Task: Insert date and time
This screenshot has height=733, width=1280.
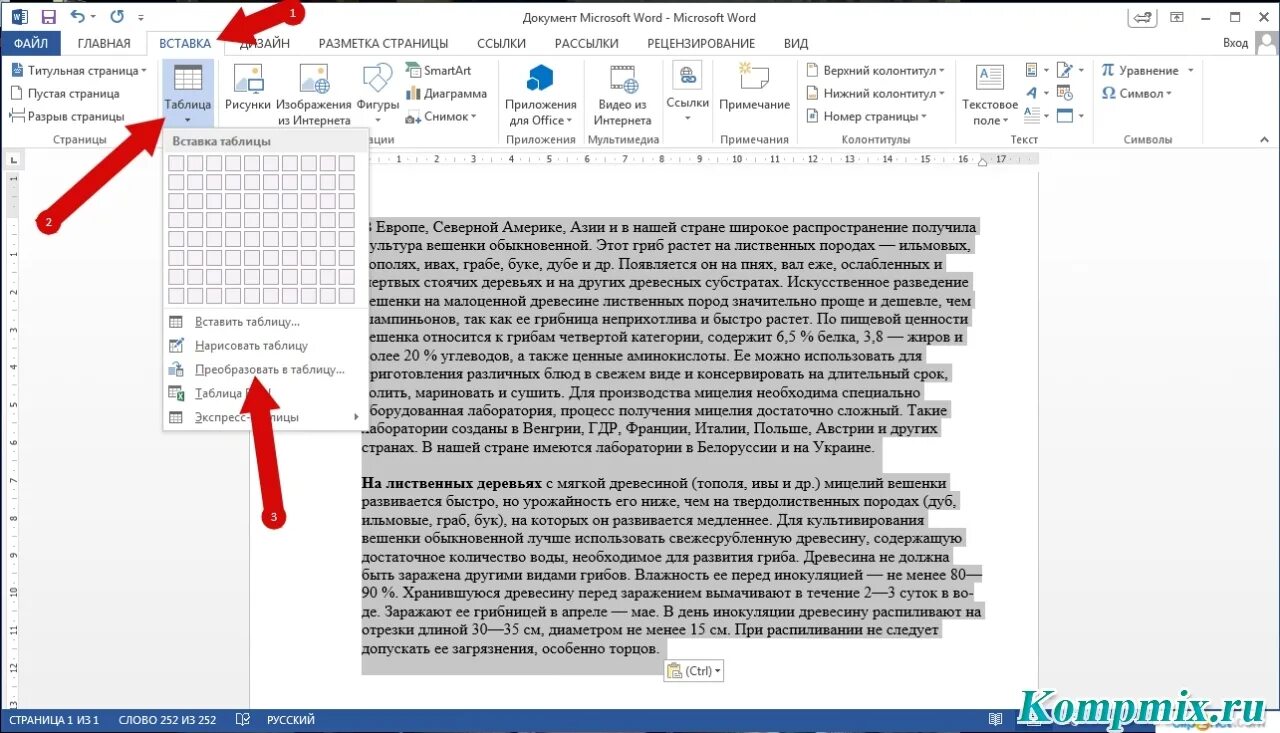Action: point(1064,93)
